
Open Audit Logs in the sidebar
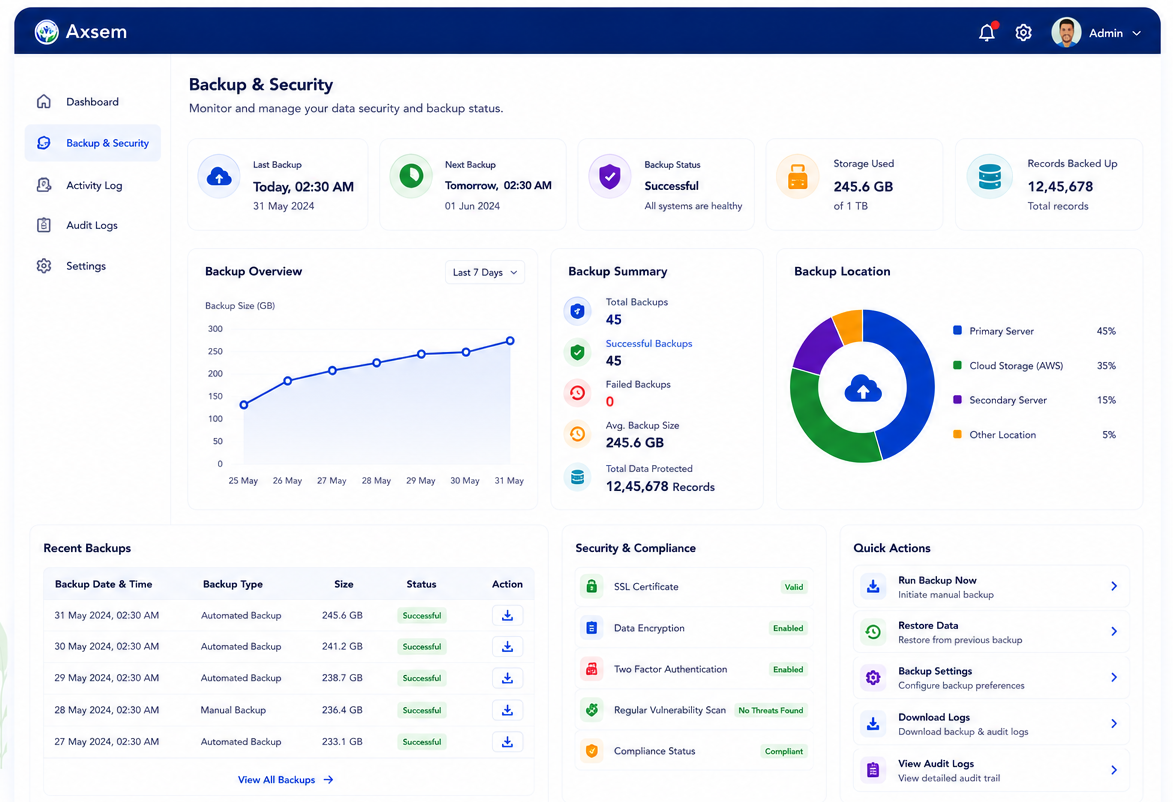(x=93, y=225)
